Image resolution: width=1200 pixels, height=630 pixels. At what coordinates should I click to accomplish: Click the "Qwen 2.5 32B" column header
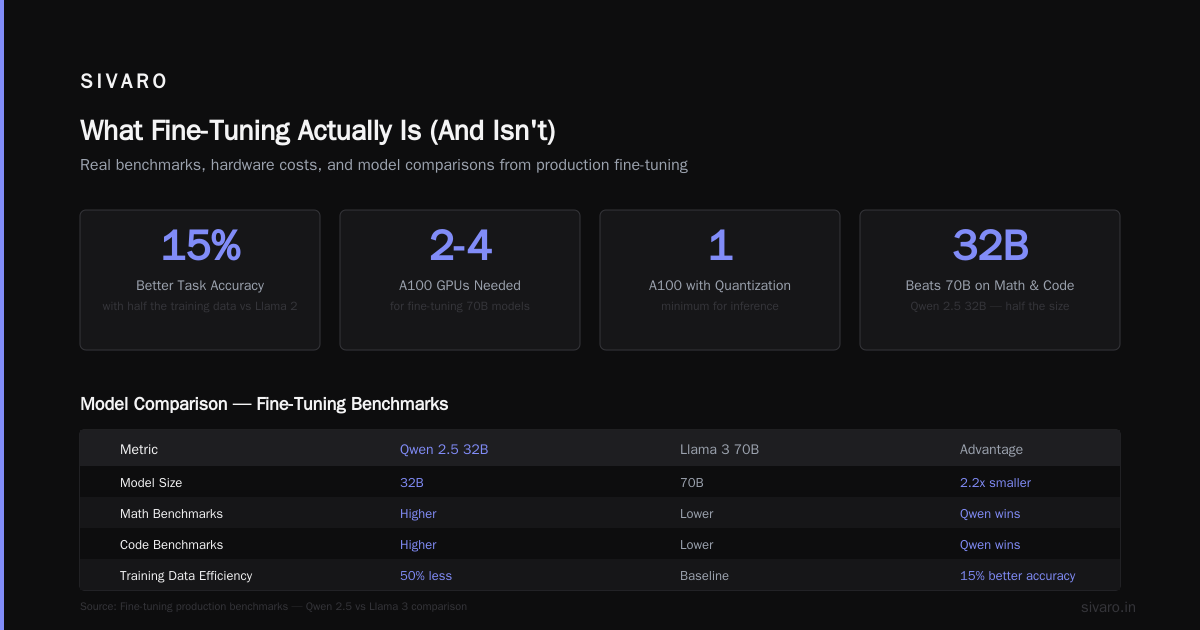[x=444, y=450]
